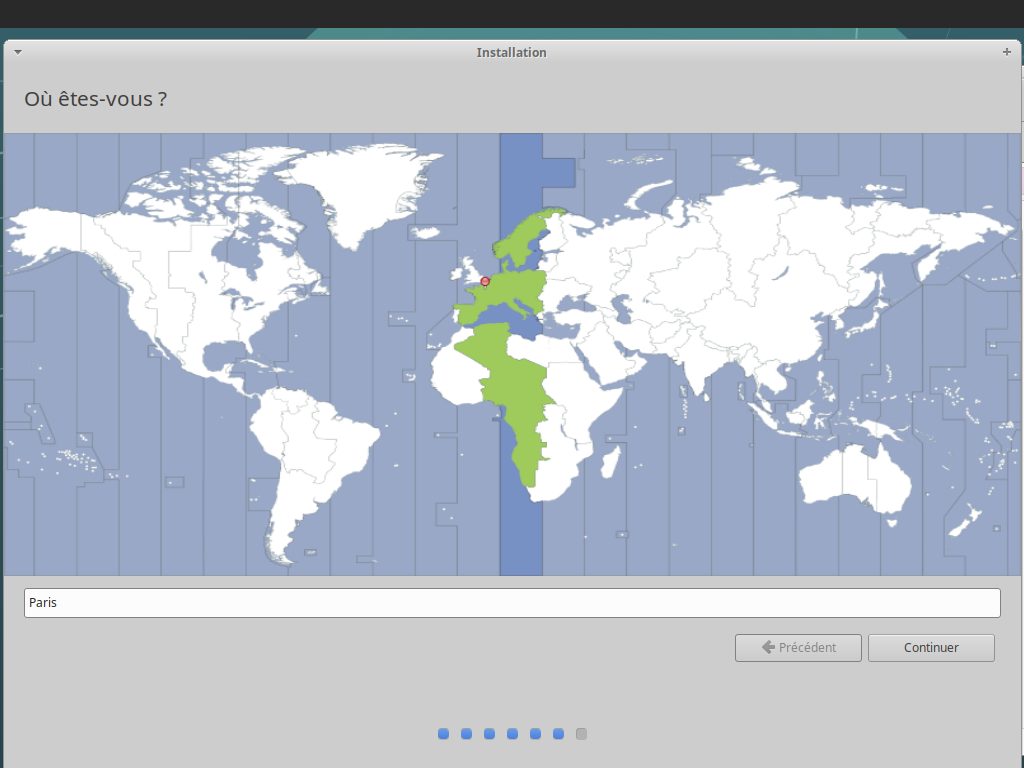Image resolution: width=1024 pixels, height=768 pixels.
Task: Click the fourth progress dot indicator
Action: coord(512,734)
